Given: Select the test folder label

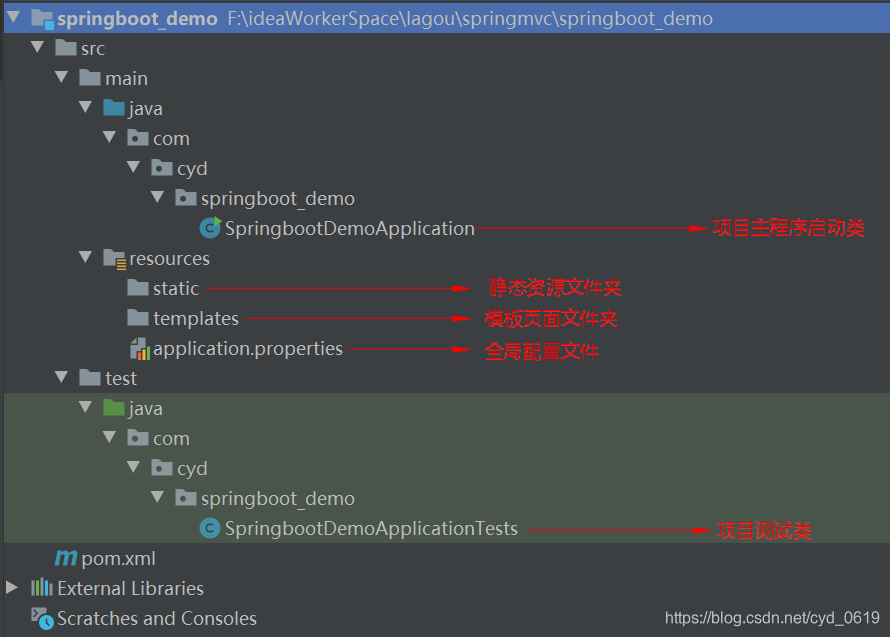Looking at the screenshot, I should click(121, 379).
